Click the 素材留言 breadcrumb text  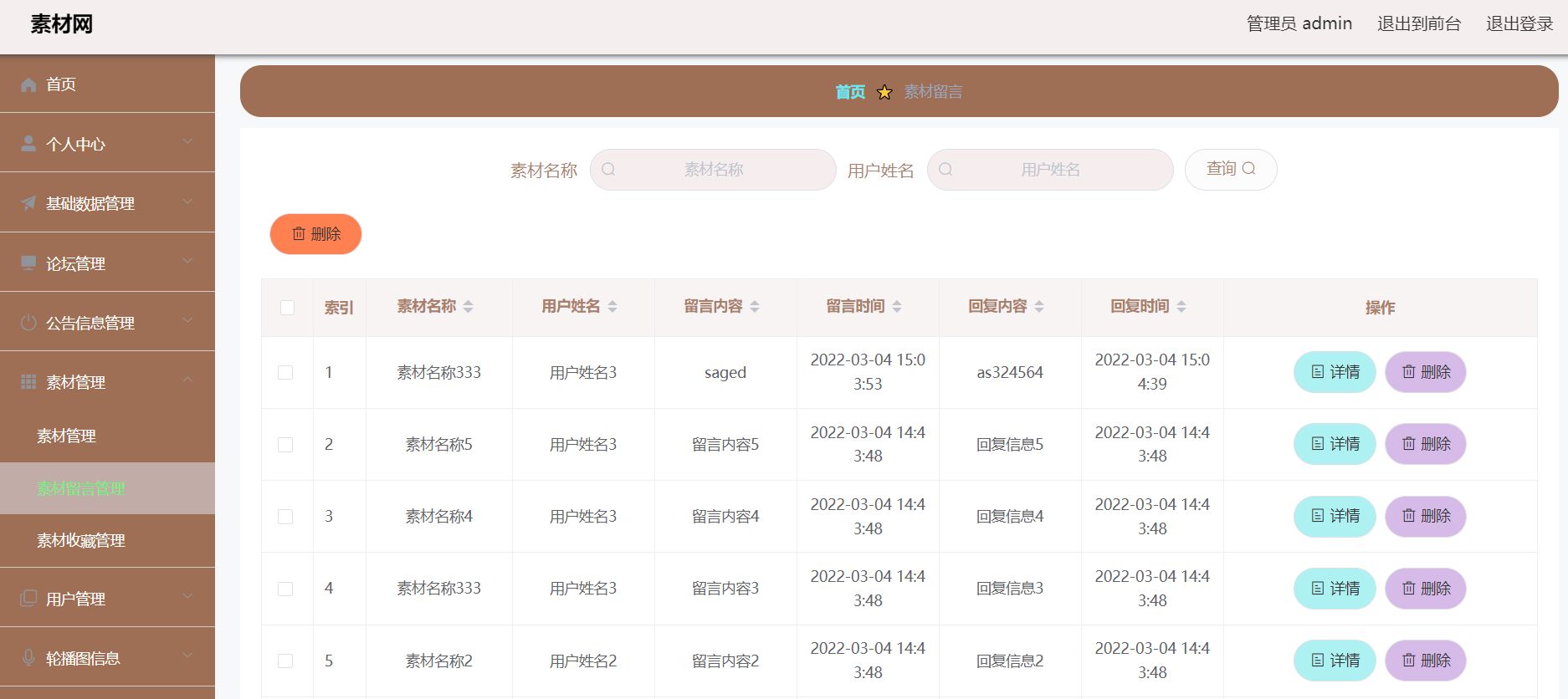click(x=933, y=92)
